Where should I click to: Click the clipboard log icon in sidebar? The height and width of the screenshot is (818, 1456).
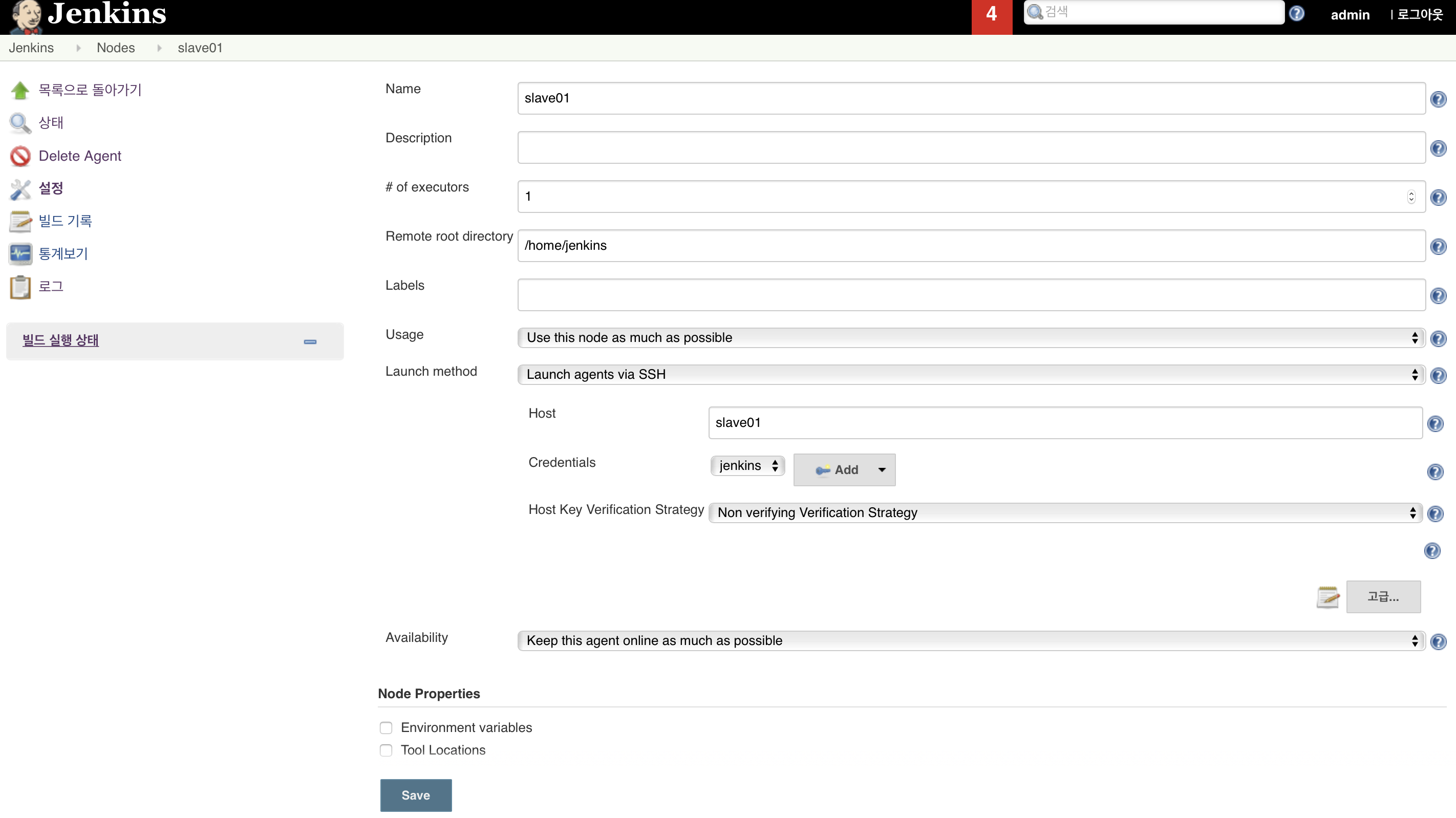20,287
